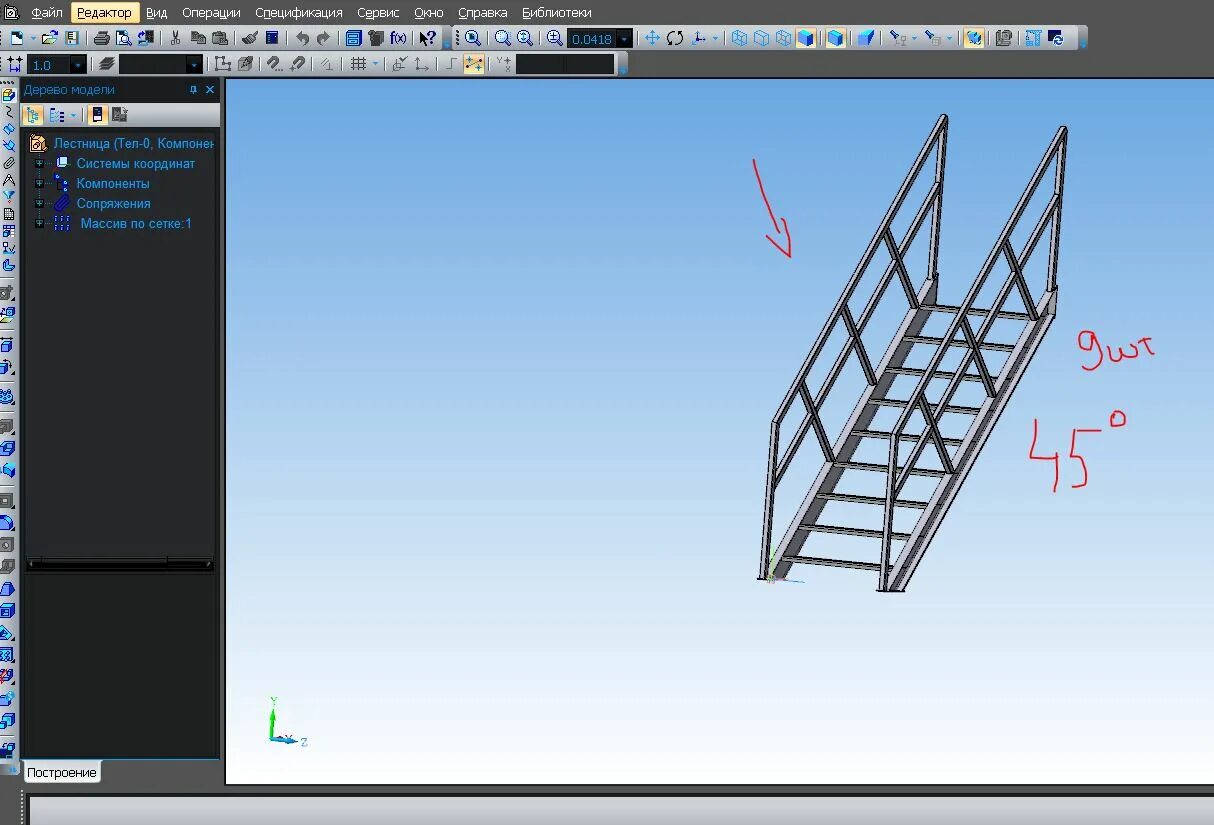Toggle shaded with edges display
Screen dimensions: 1214x825
pos(835,38)
